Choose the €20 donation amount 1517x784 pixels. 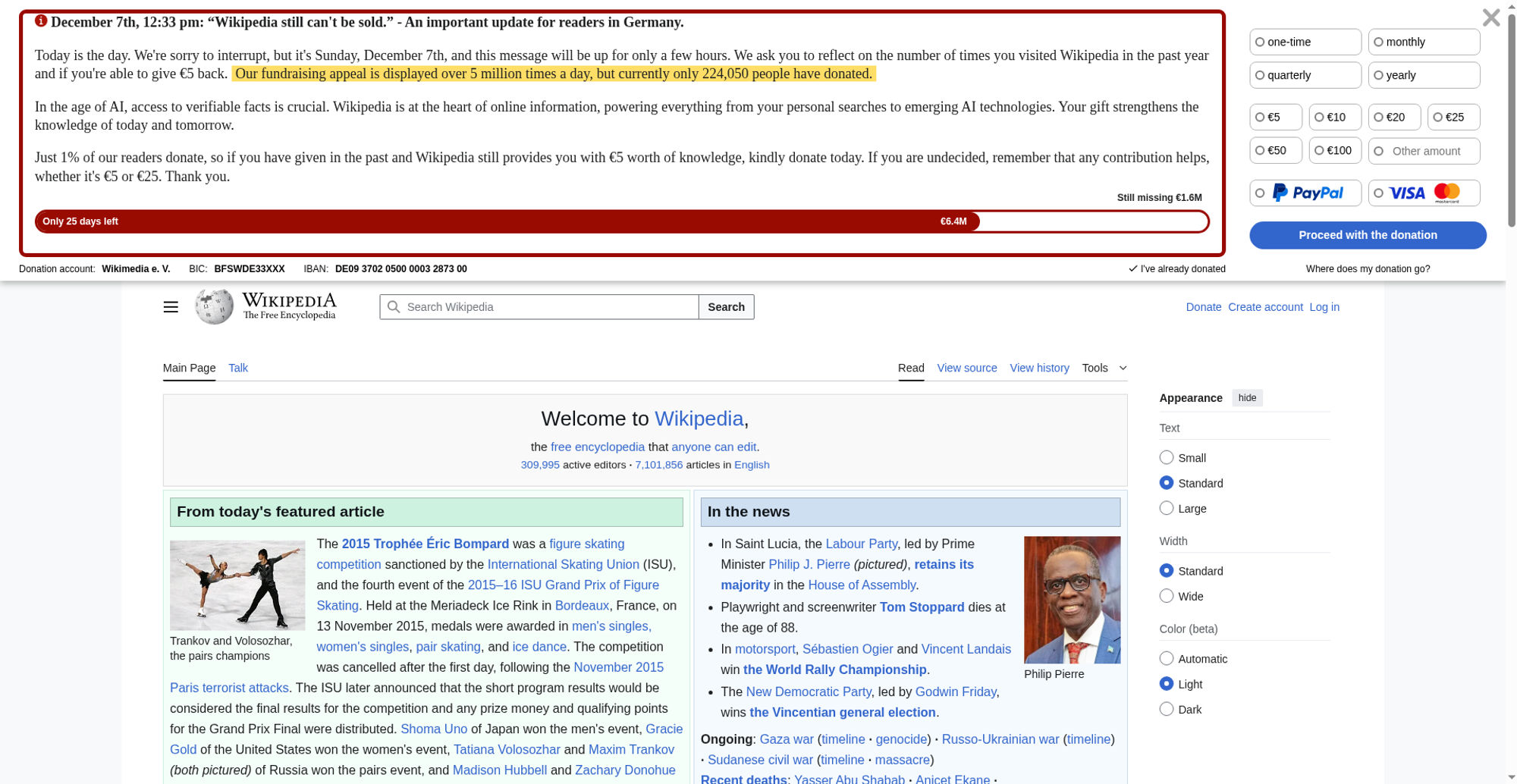pyautogui.click(x=1393, y=118)
